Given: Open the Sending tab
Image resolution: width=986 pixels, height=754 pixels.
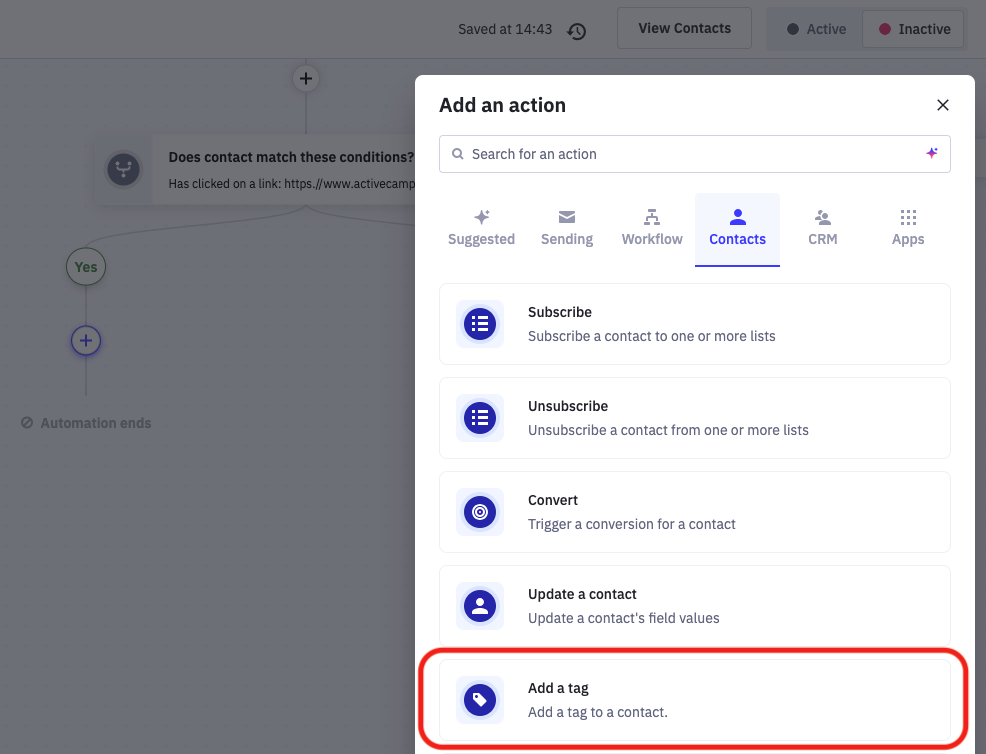Looking at the screenshot, I should pos(567,229).
